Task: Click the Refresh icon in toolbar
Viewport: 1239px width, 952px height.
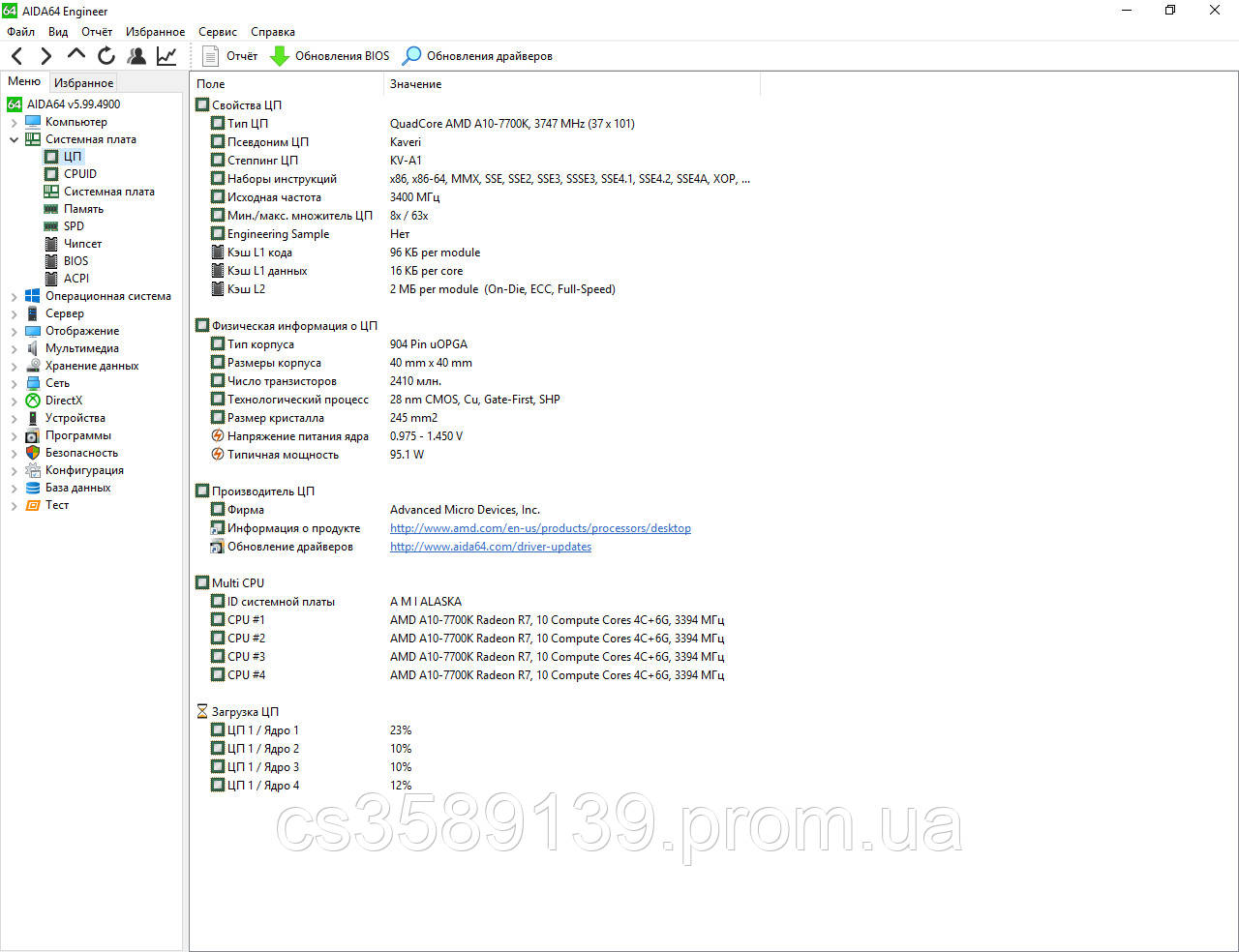Action: click(x=106, y=56)
